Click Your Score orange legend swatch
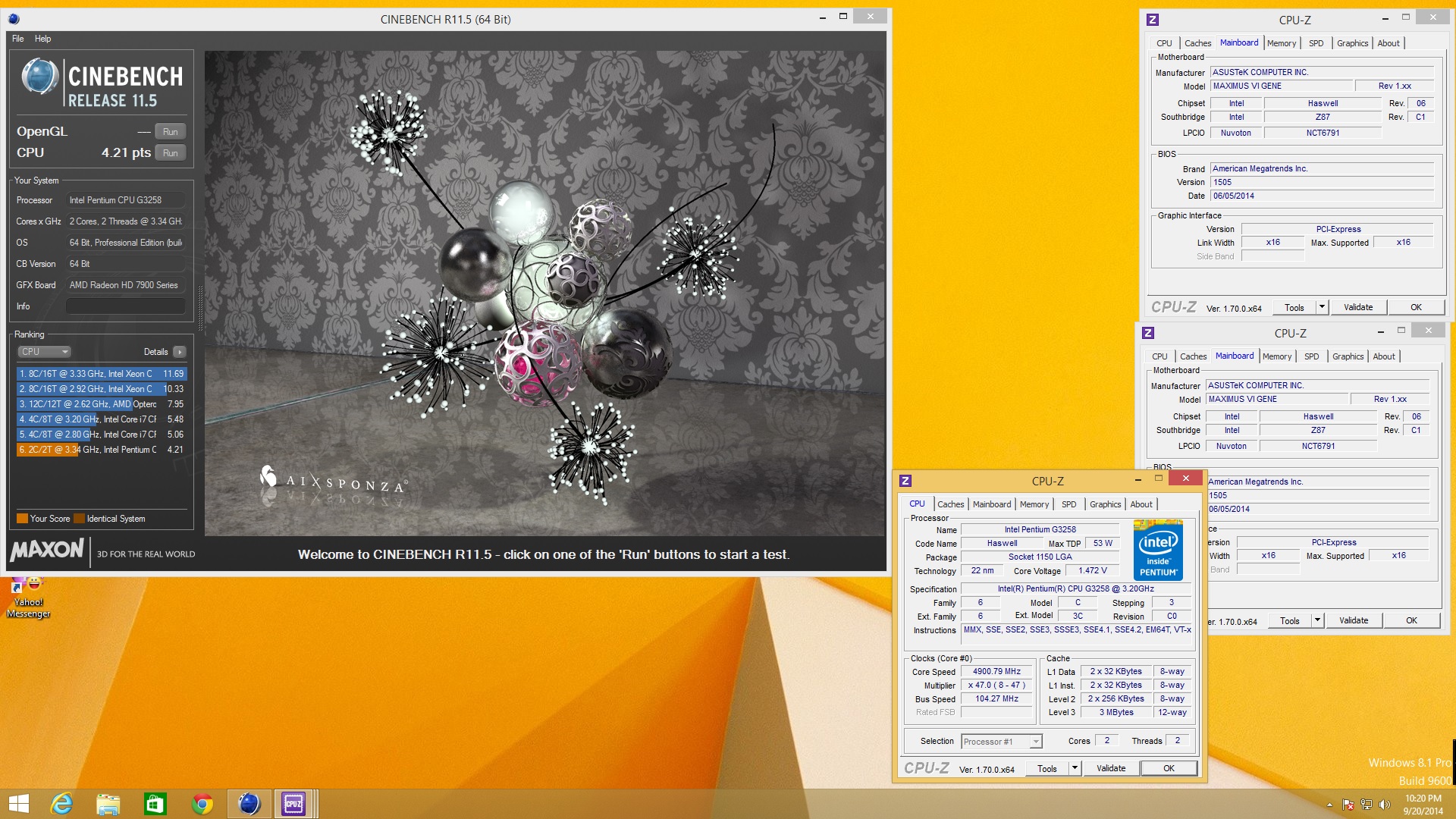1456x819 pixels. tap(23, 519)
